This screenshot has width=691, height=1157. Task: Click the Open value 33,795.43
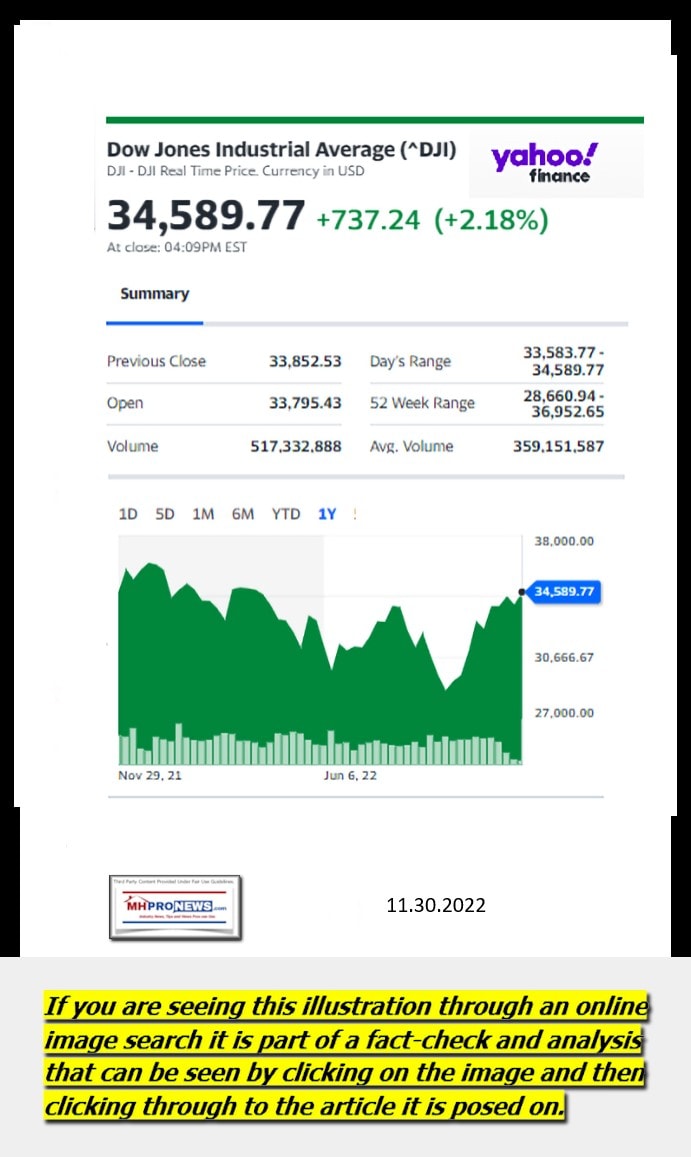coord(305,403)
